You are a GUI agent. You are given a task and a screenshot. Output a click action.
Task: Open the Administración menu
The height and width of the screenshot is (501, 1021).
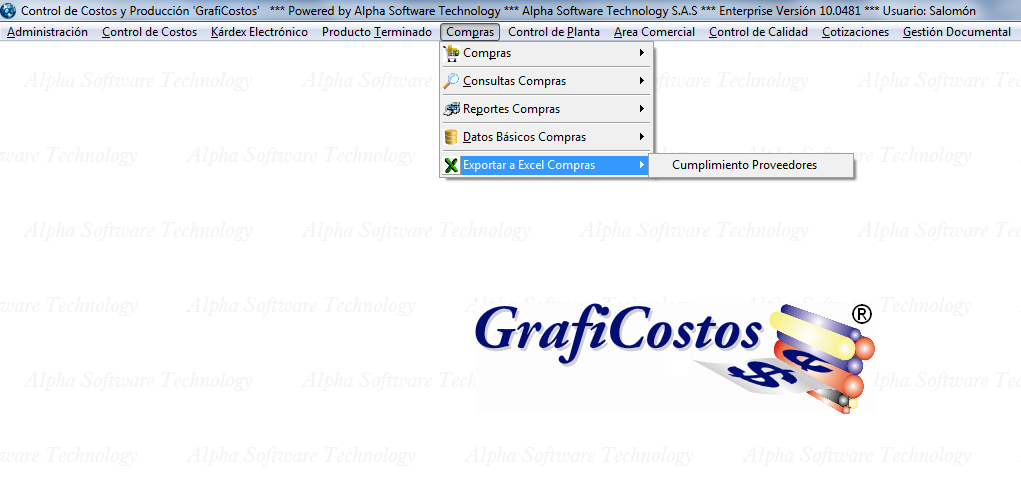click(x=47, y=32)
